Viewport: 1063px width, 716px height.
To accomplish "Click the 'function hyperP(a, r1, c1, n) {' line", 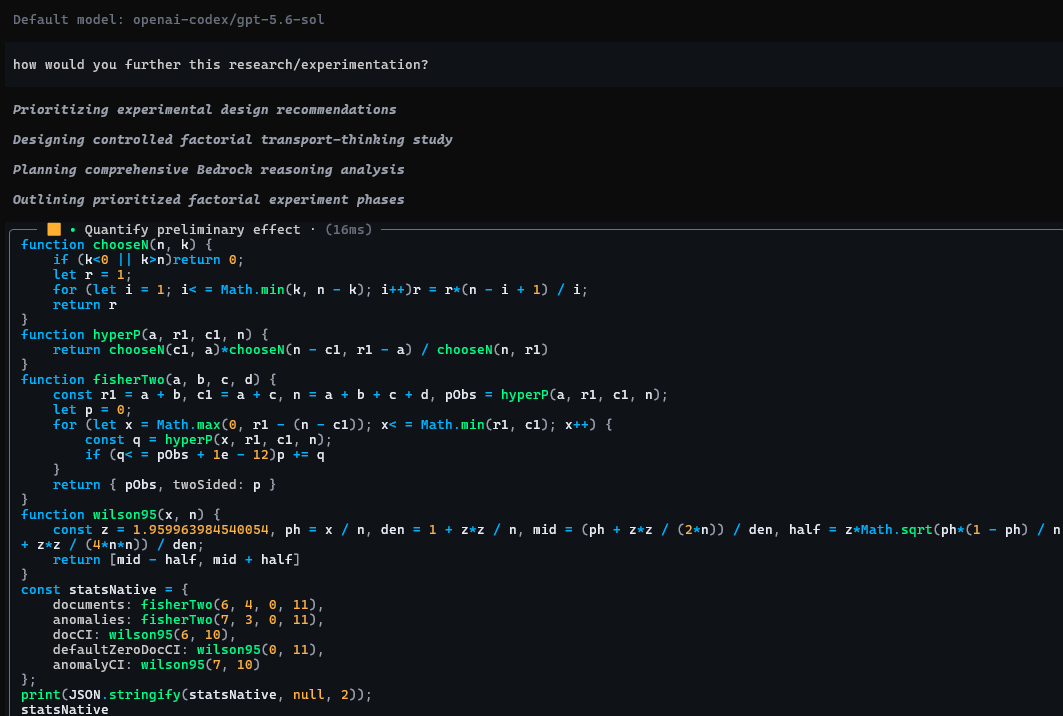I will (144, 334).
